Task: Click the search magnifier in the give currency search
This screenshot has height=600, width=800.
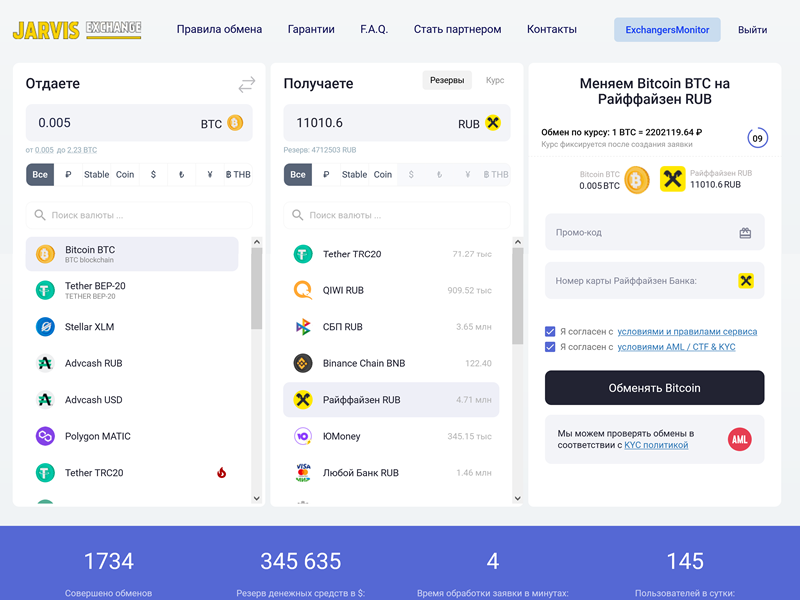Action: coord(40,215)
